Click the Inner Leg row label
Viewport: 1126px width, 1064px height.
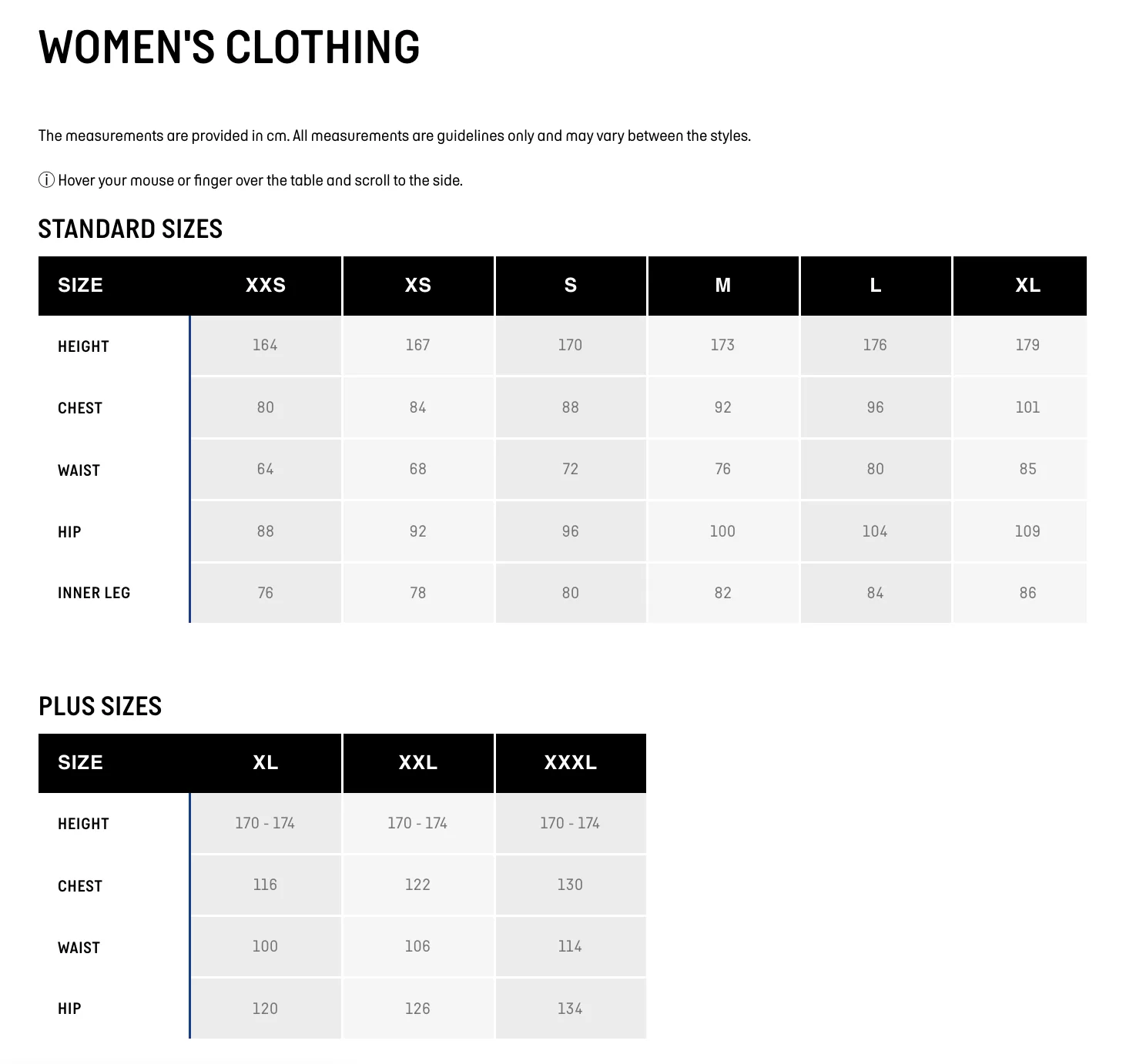94,593
